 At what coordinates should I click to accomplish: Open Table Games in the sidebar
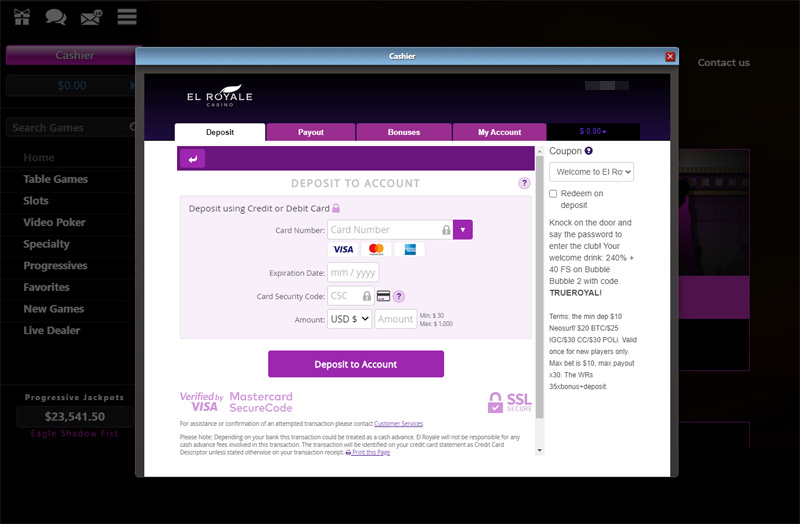pos(56,179)
